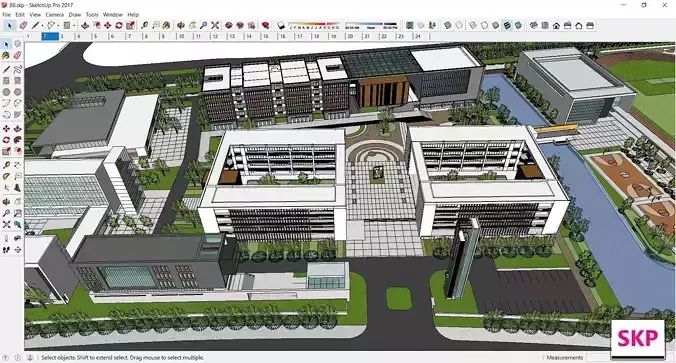Viewport: 676px width, 363px height.
Task: Adjust the shadow time-of-day slider
Action: [371, 25]
